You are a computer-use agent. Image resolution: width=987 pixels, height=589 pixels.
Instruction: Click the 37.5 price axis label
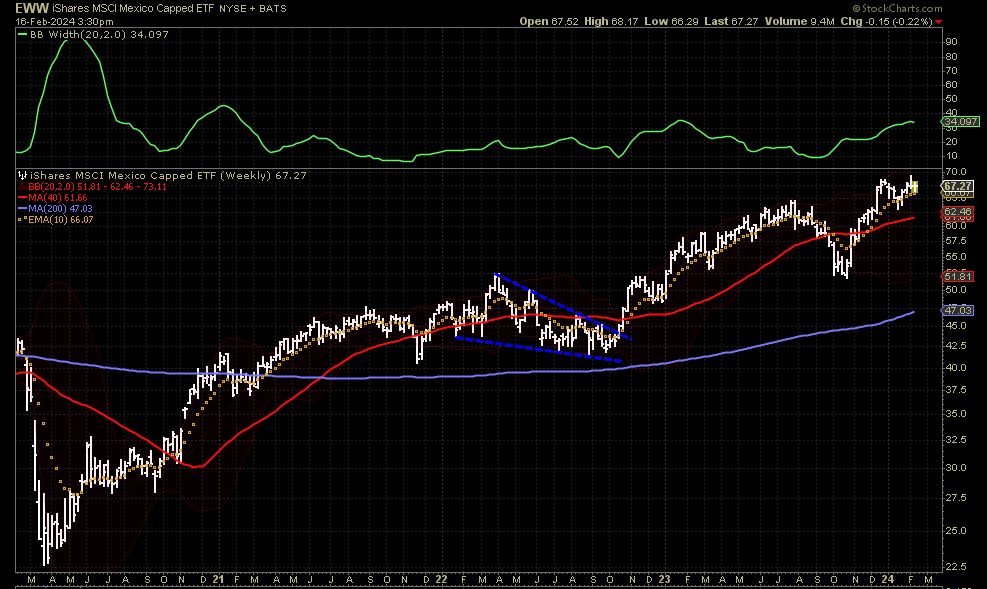coord(956,390)
